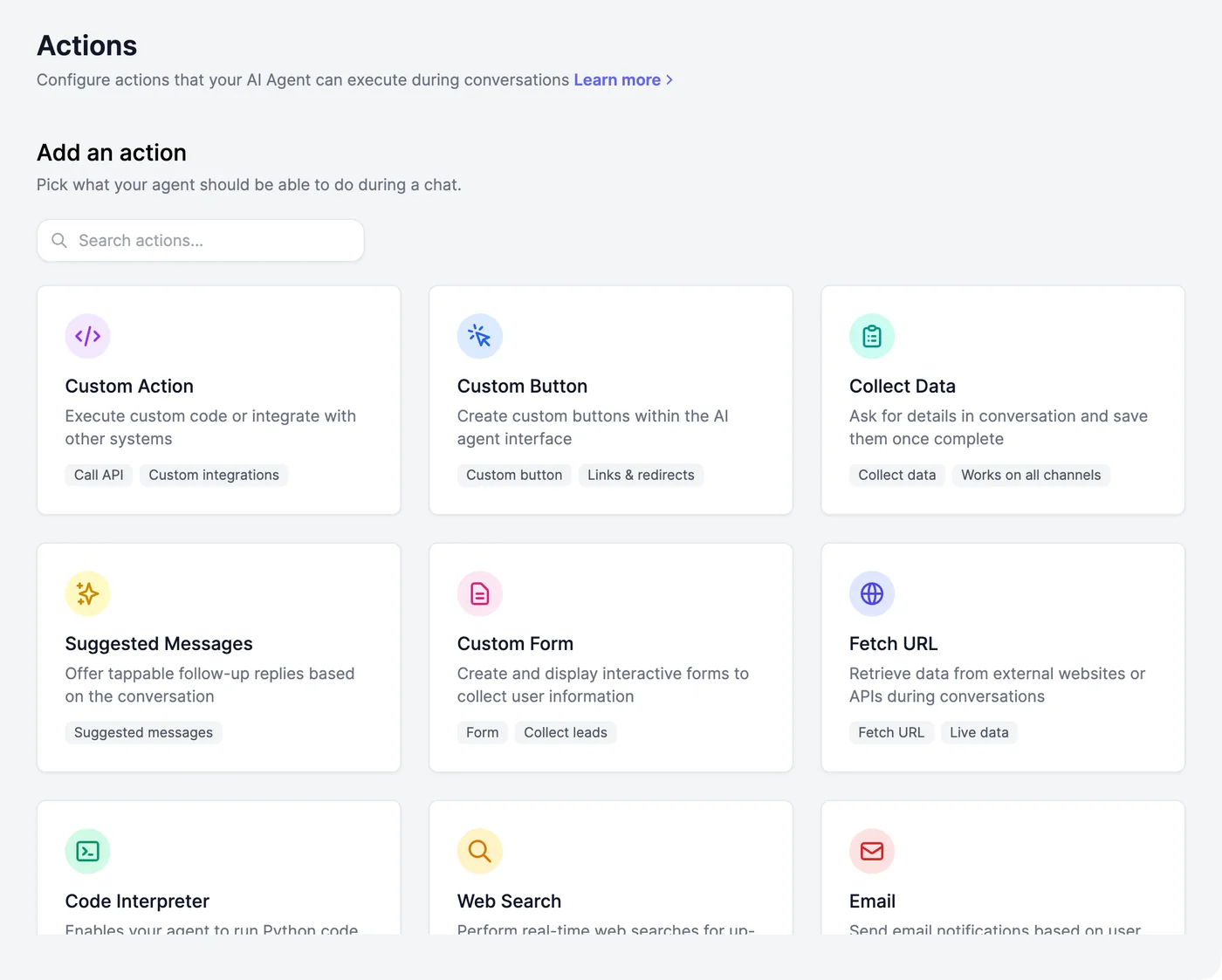Click the Collect leads tag
Image resolution: width=1222 pixels, height=980 pixels.
point(566,732)
